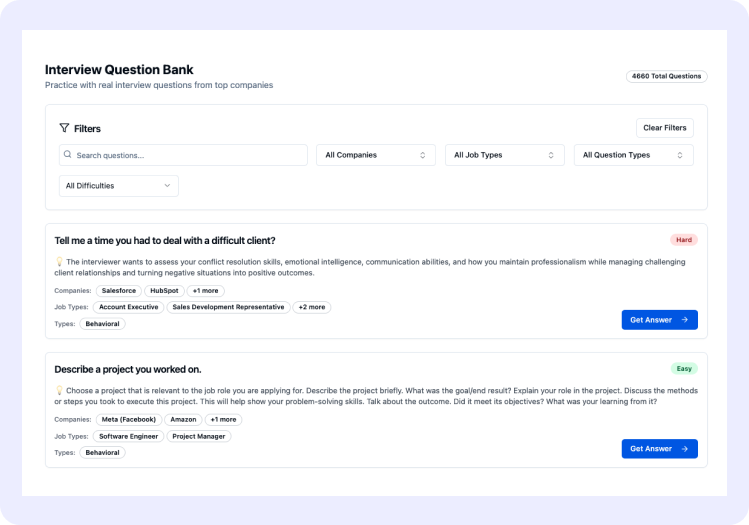This screenshot has height=525, width=749.
Task: Click the lightbulb hint icon on difficult client question
Action: point(59,261)
